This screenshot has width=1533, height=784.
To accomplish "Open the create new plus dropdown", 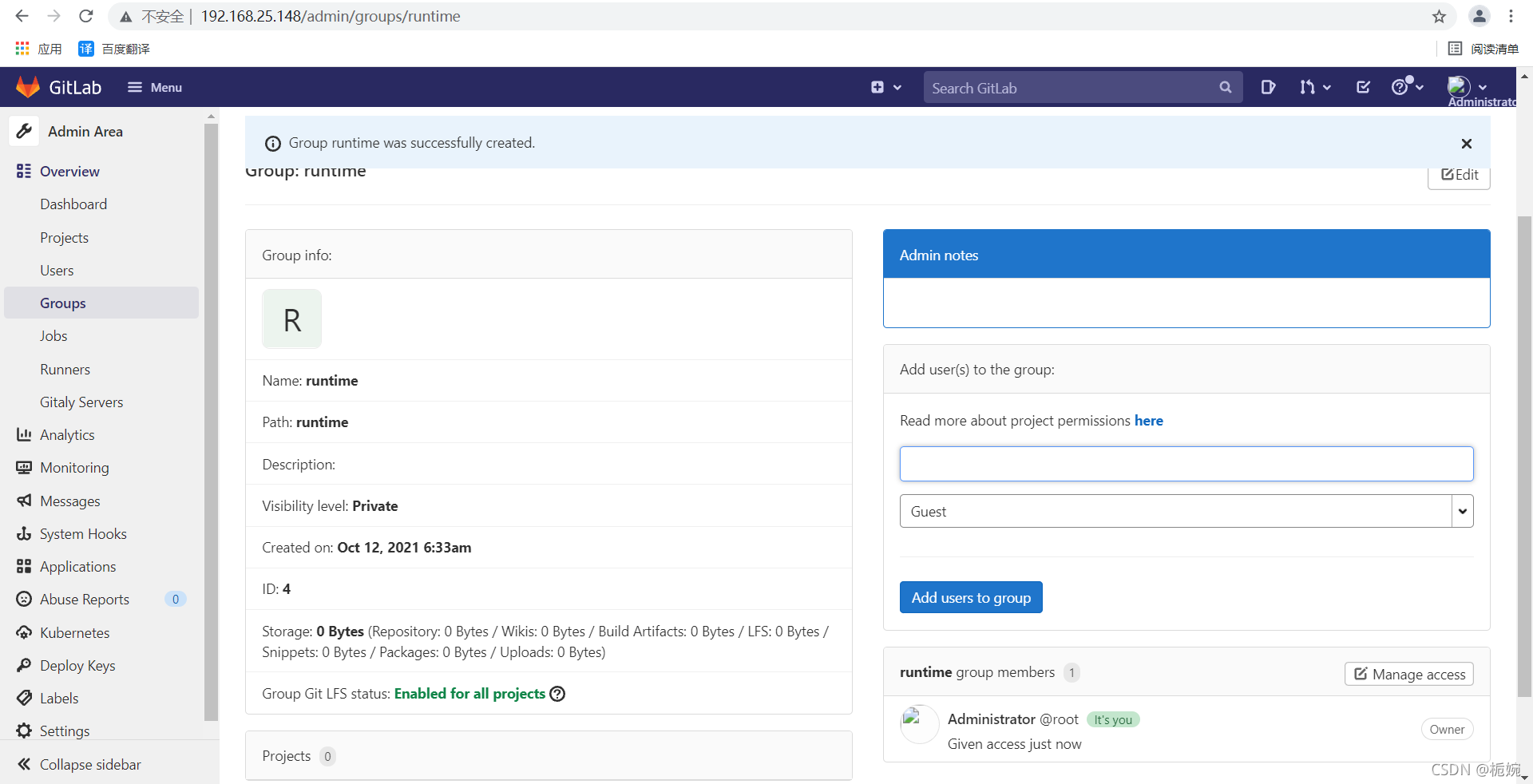I will (x=886, y=87).
